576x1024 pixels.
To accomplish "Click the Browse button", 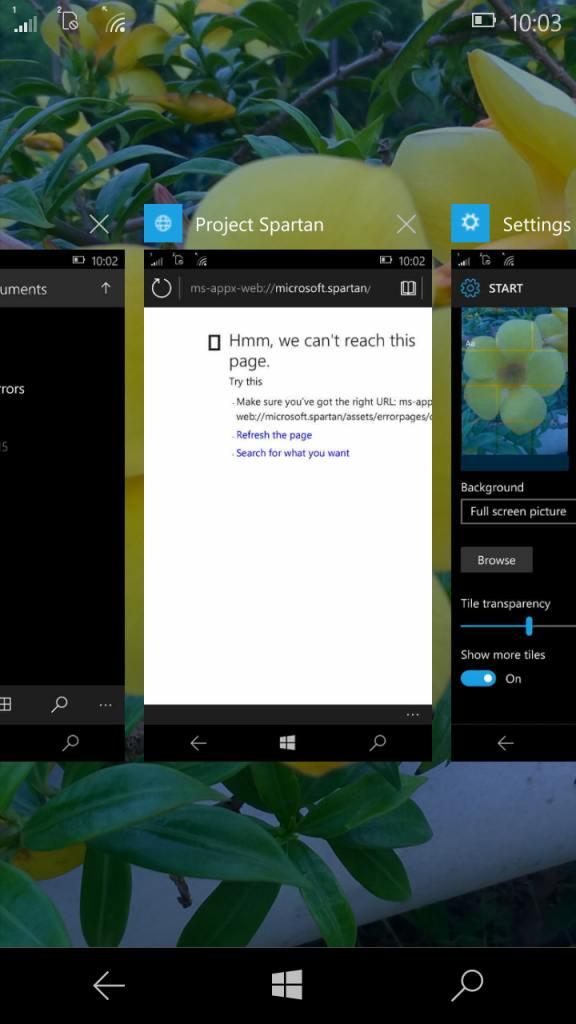I will pyautogui.click(x=496, y=560).
